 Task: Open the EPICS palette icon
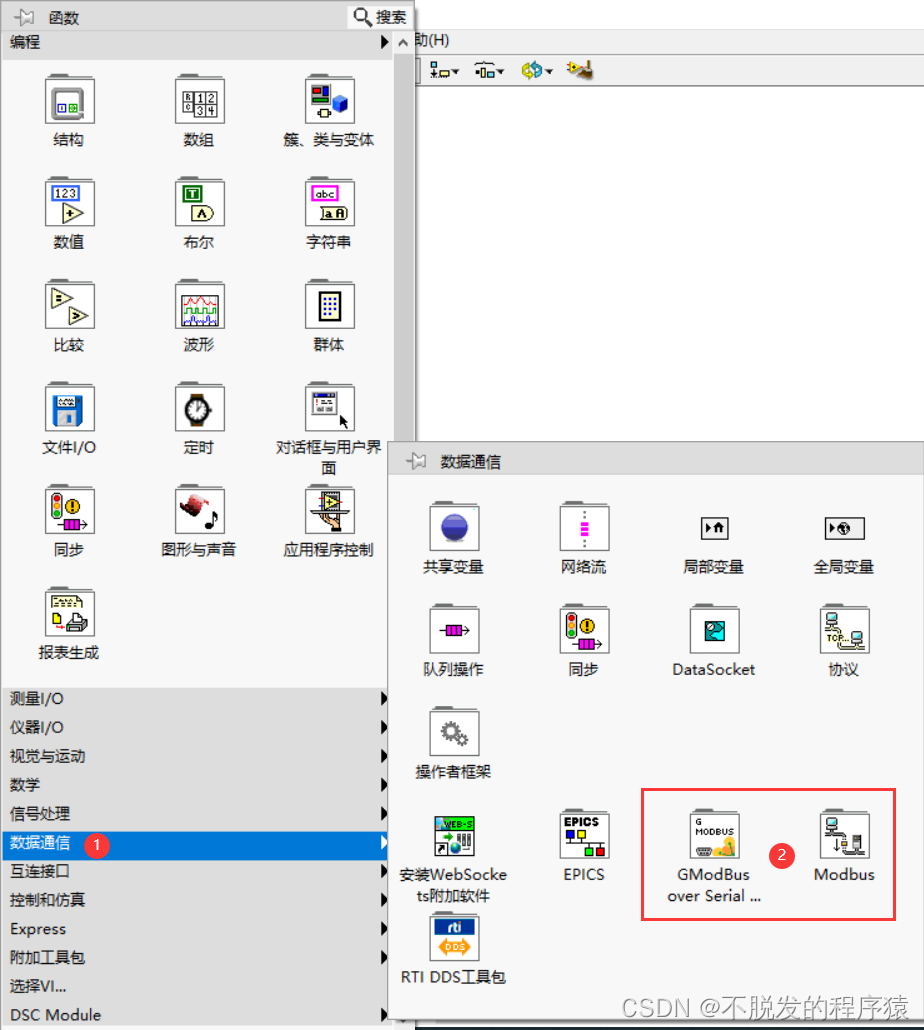coord(584,836)
